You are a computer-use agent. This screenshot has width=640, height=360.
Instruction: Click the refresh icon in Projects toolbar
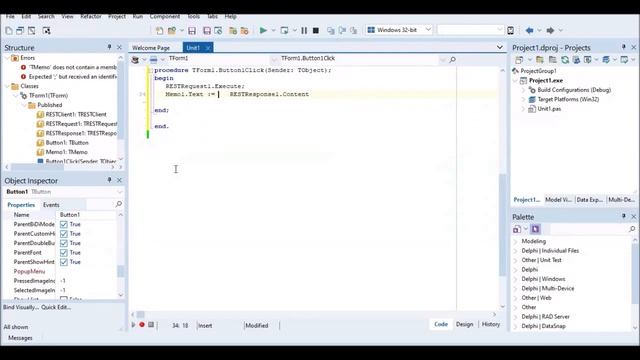(565, 60)
